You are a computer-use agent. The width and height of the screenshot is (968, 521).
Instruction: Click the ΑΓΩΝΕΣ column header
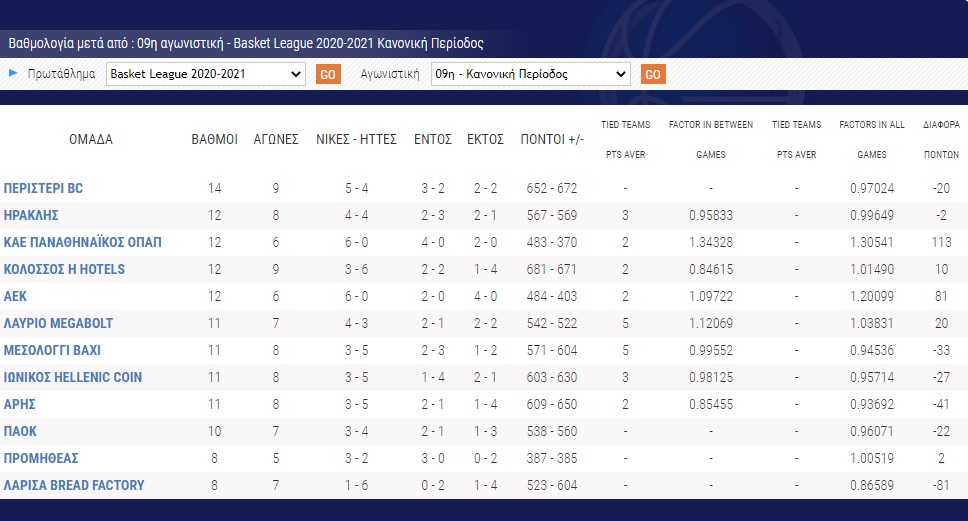(276, 140)
